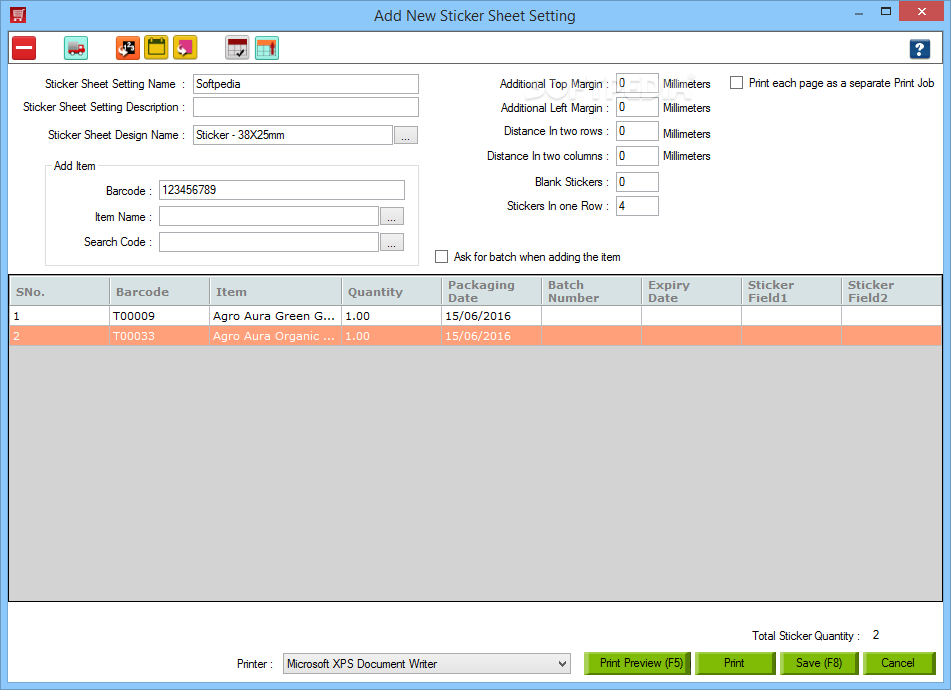Screen dimensions: 951x690
Task: Click the Barcode input field
Action: [281, 190]
